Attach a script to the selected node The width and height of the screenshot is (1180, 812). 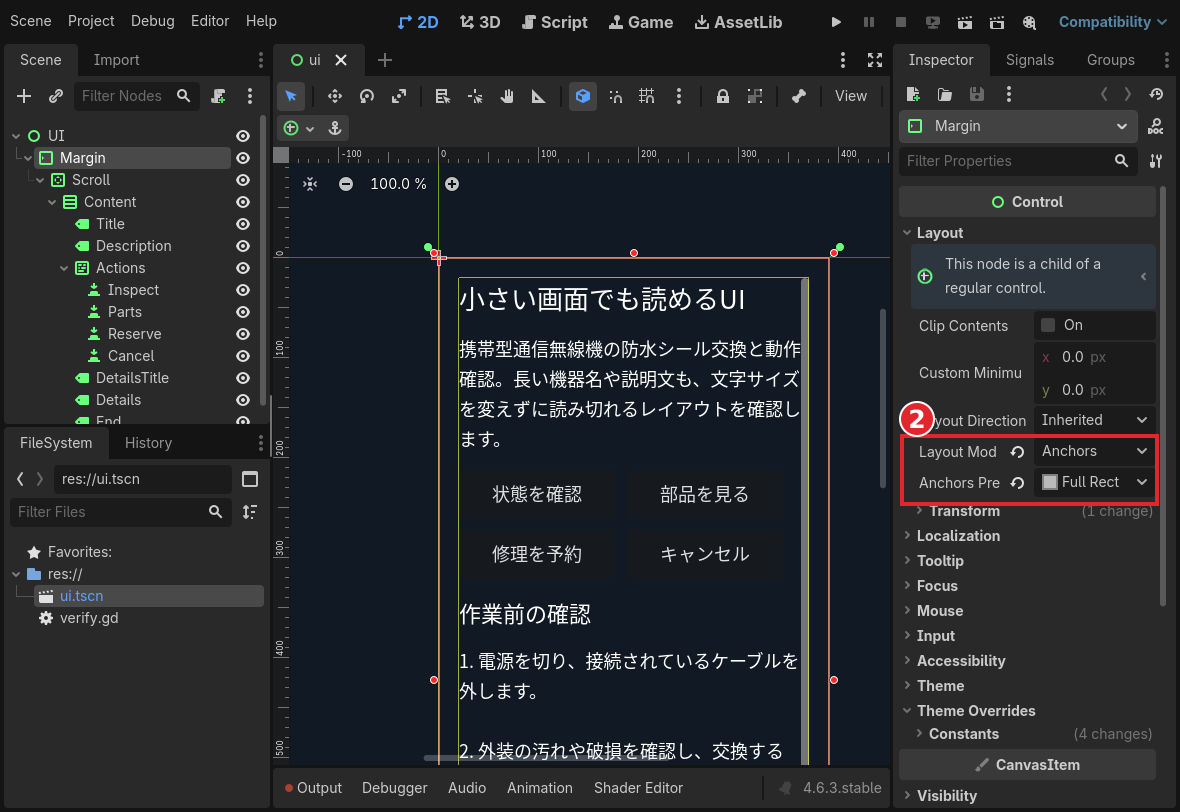218,96
